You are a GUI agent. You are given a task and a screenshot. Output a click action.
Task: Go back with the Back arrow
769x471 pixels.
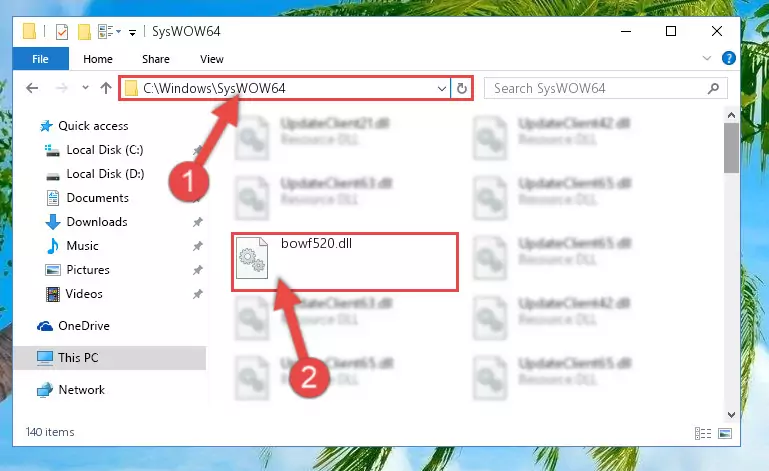tap(32, 88)
